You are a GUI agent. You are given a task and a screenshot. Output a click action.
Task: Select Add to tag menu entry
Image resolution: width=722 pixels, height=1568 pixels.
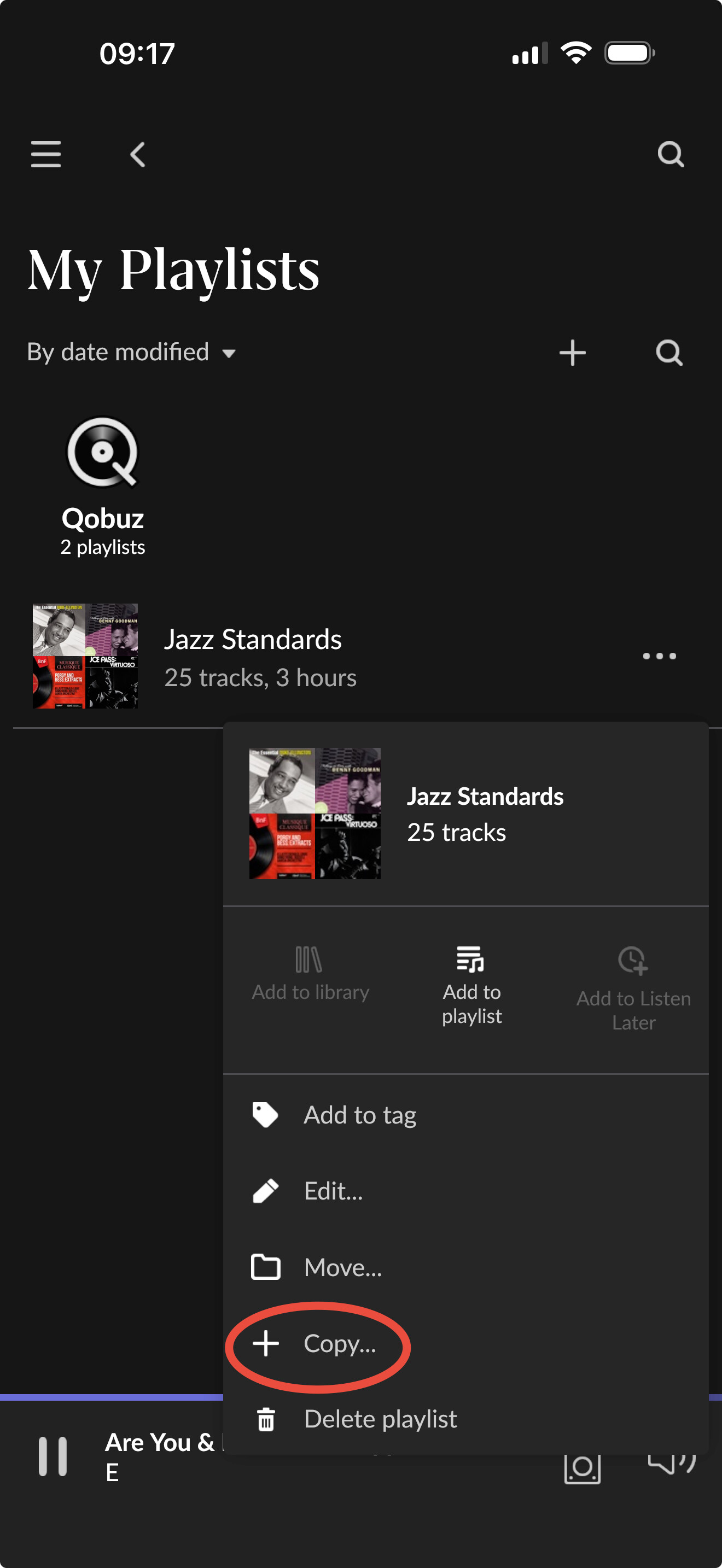465,1115
